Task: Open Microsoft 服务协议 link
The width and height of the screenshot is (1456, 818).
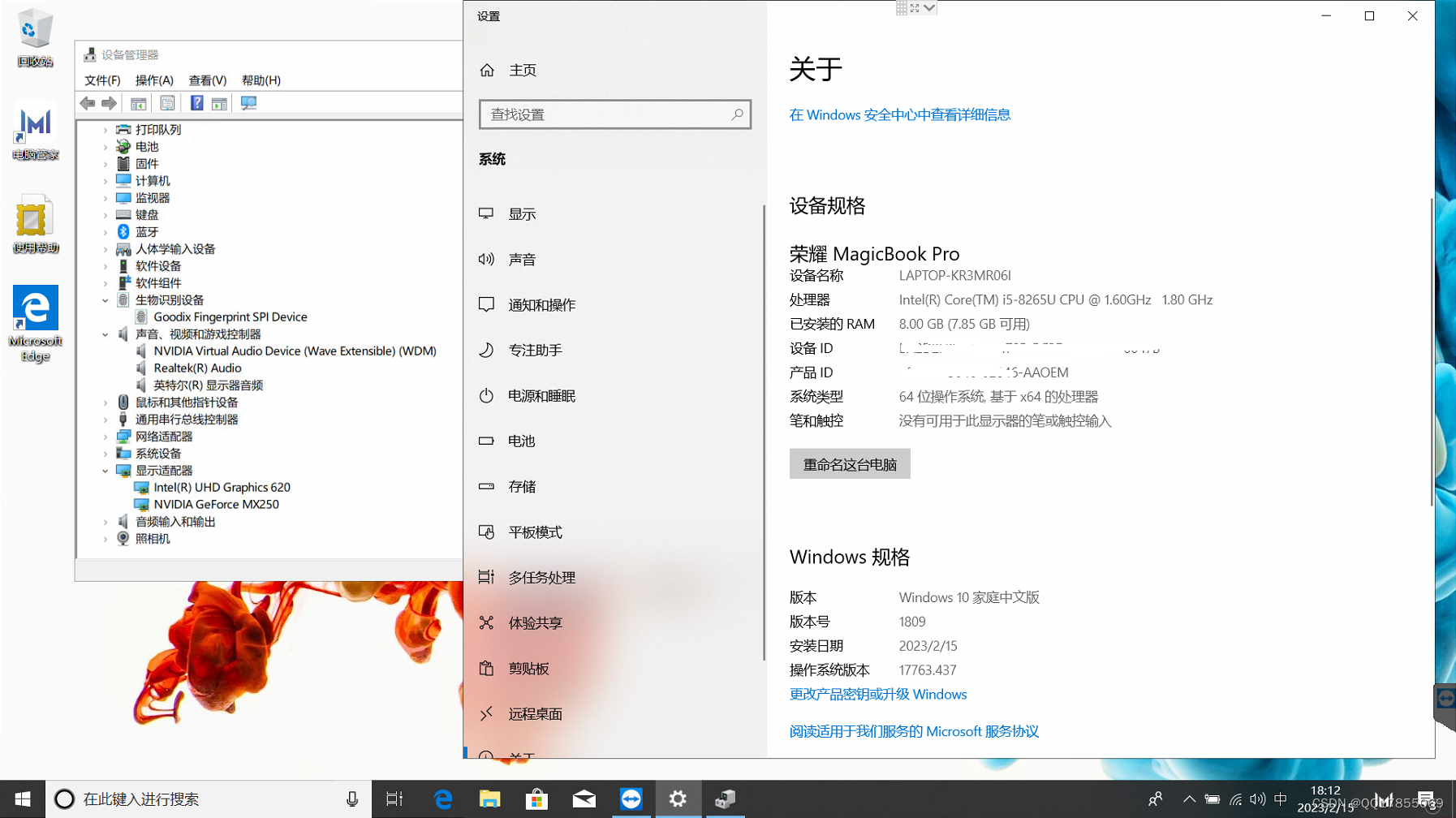Action: pos(914,732)
